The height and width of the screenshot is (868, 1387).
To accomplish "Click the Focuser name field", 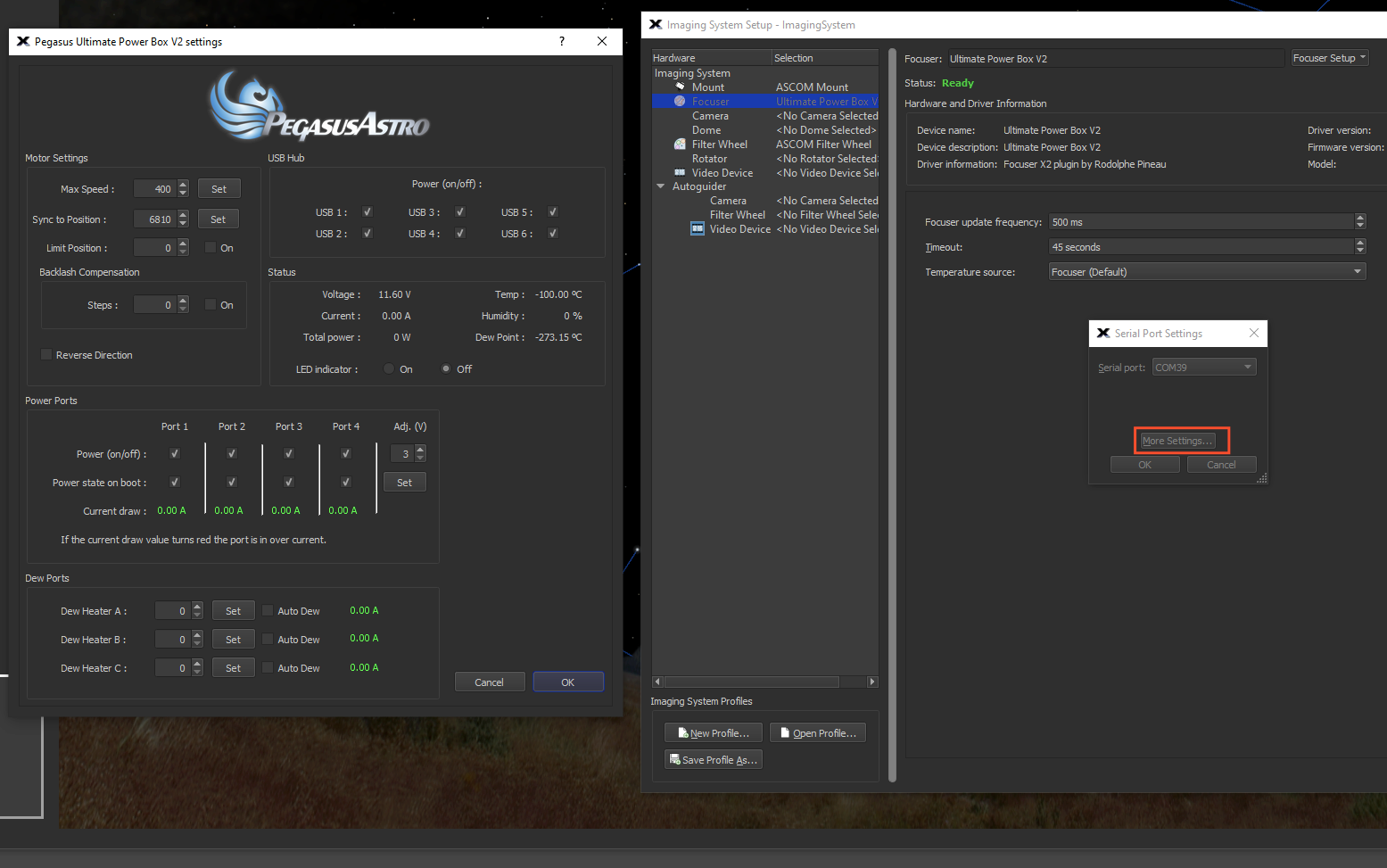I will [x=1115, y=58].
